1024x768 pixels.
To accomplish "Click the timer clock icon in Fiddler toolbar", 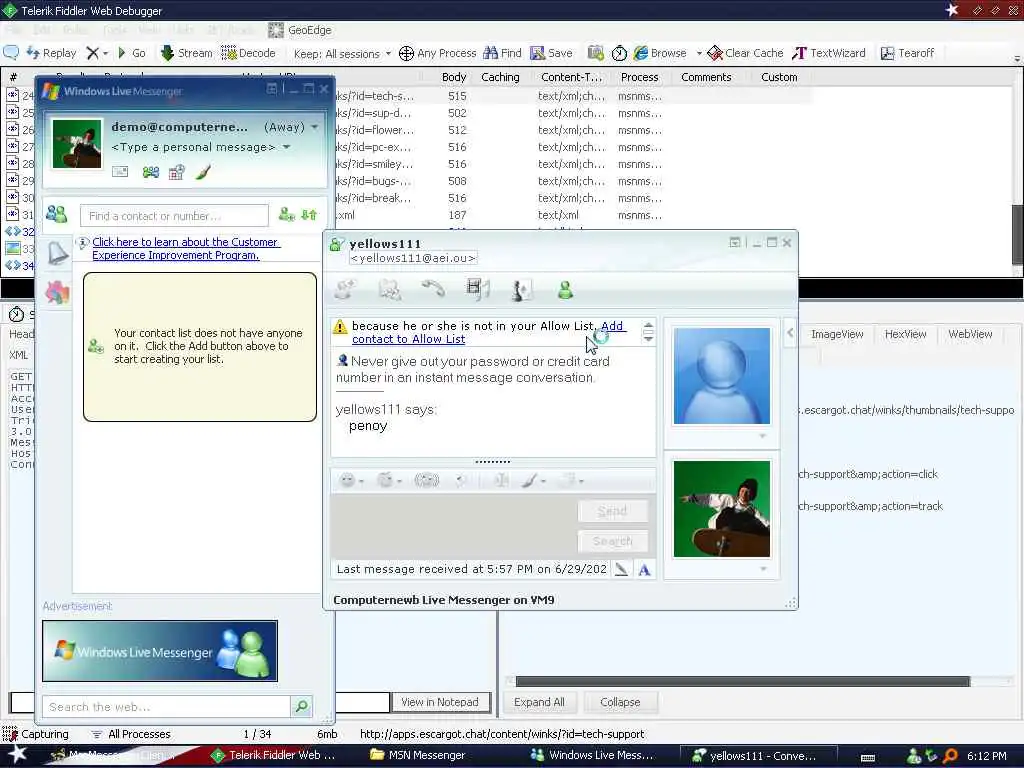I will click(619, 53).
